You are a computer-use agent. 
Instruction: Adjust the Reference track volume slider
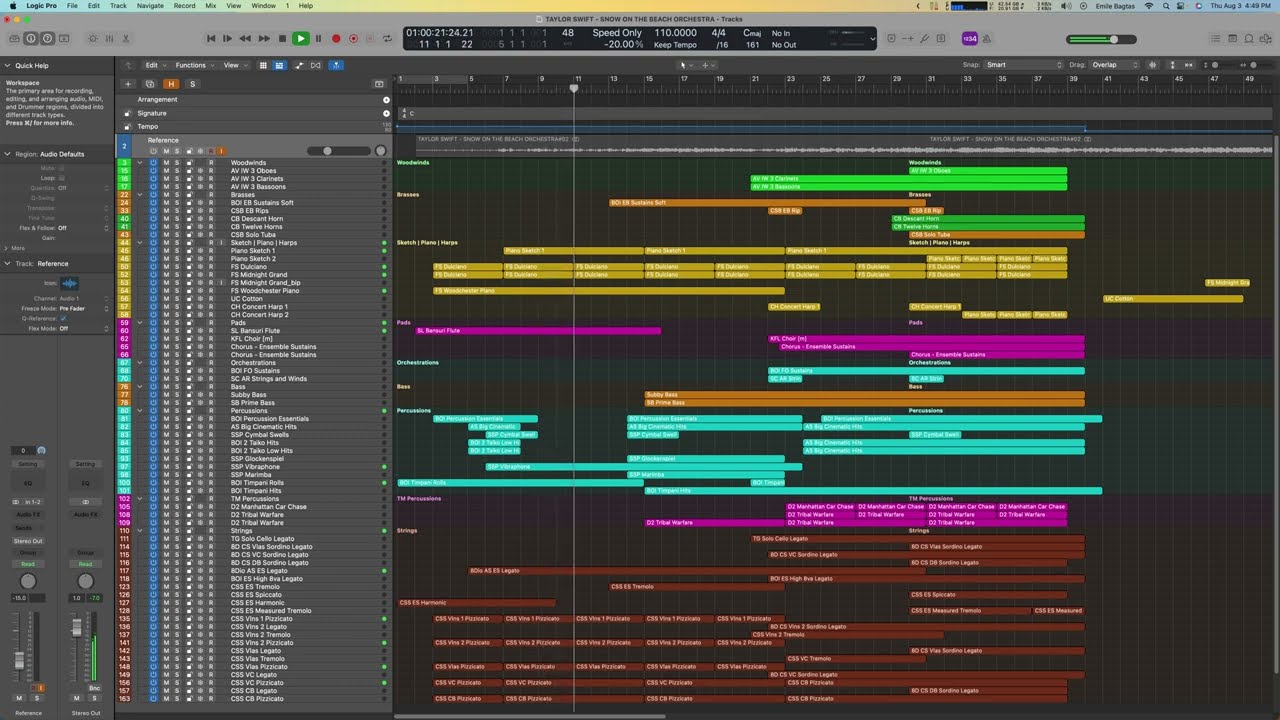326,151
